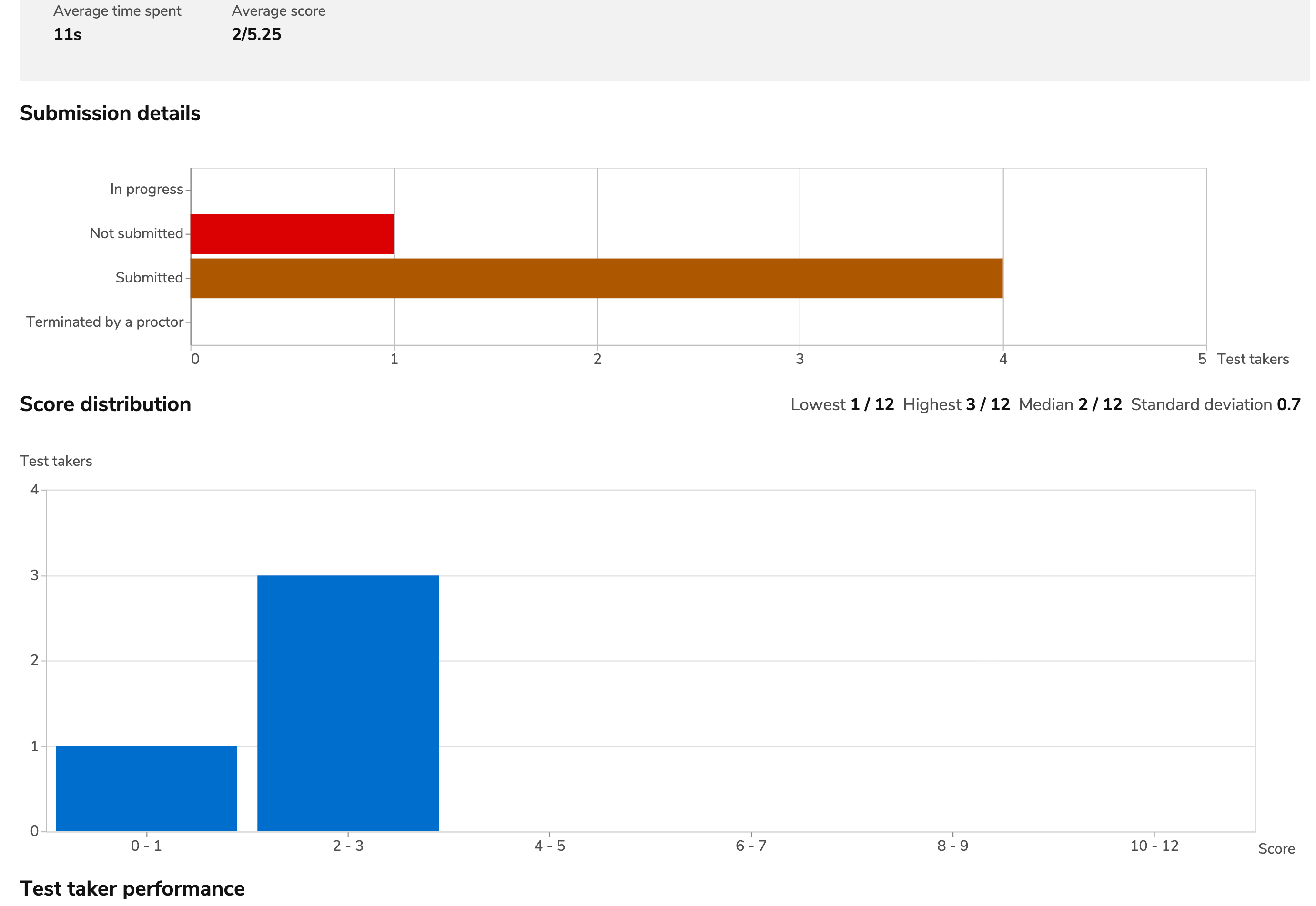Click the red Not submitted bar

(x=293, y=234)
